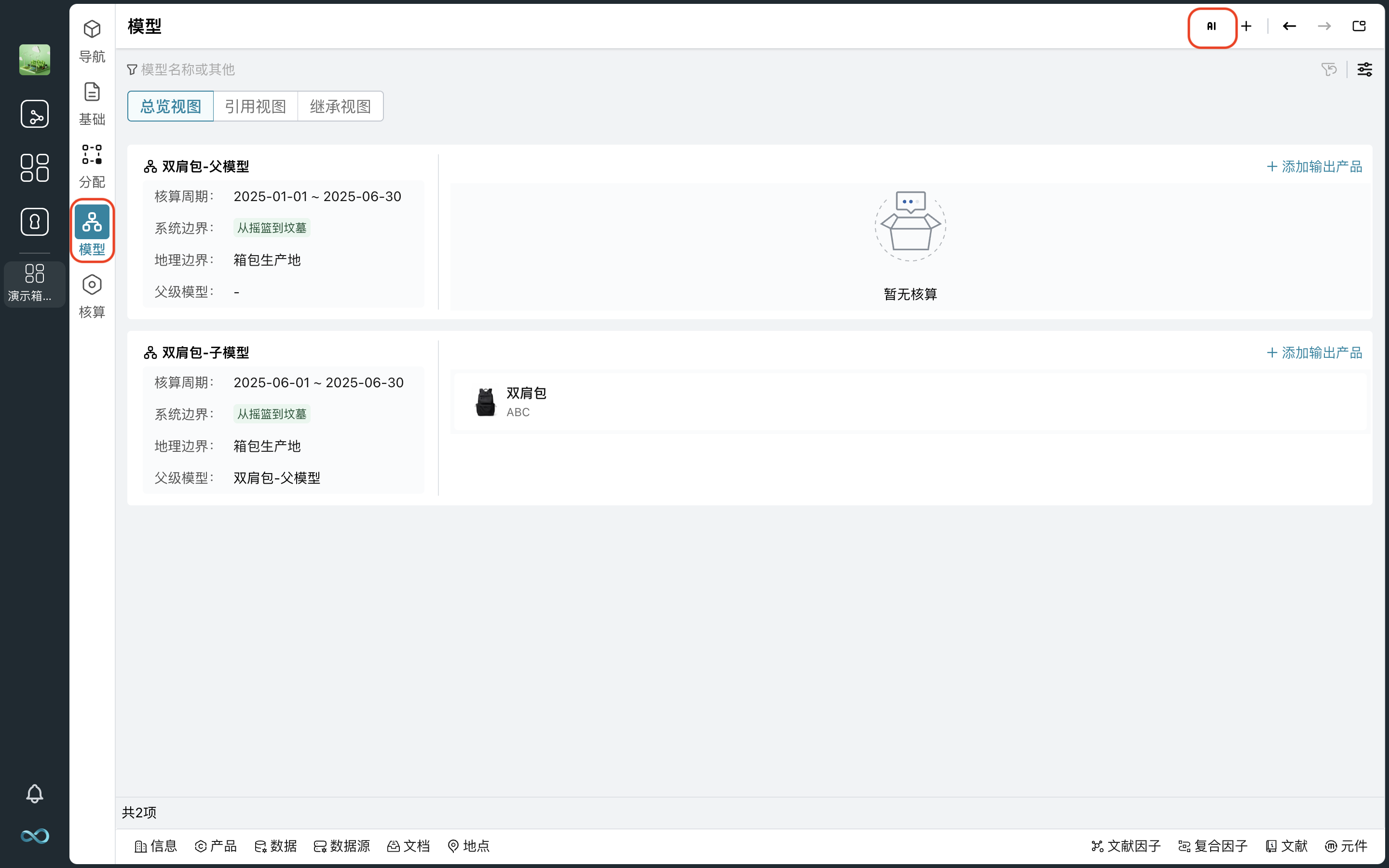The image size is (1389, 868).
Task: Add output product for 双肩包-父模型
Action: [1314, 166]
